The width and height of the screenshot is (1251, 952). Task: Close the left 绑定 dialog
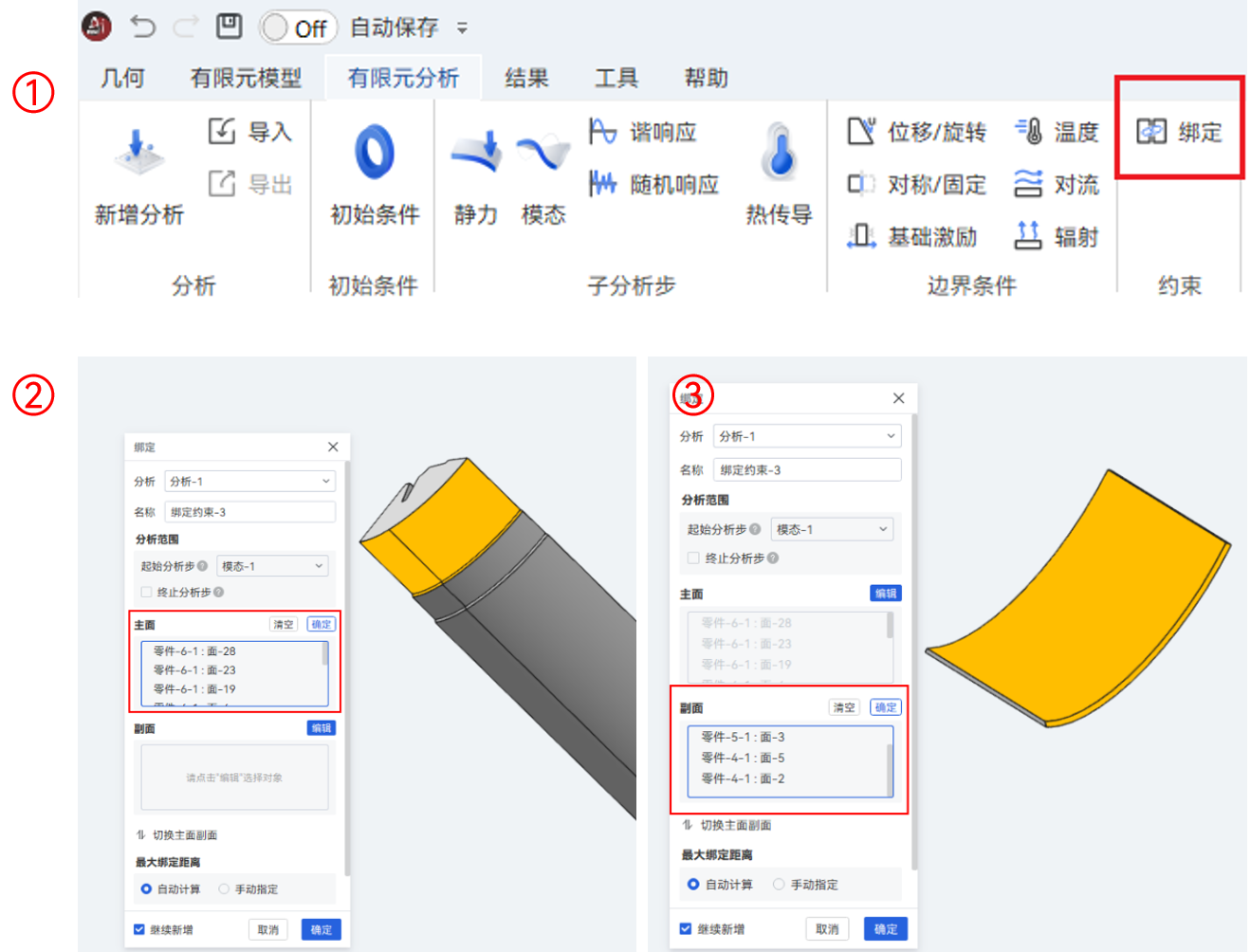(x=333, y=447)
